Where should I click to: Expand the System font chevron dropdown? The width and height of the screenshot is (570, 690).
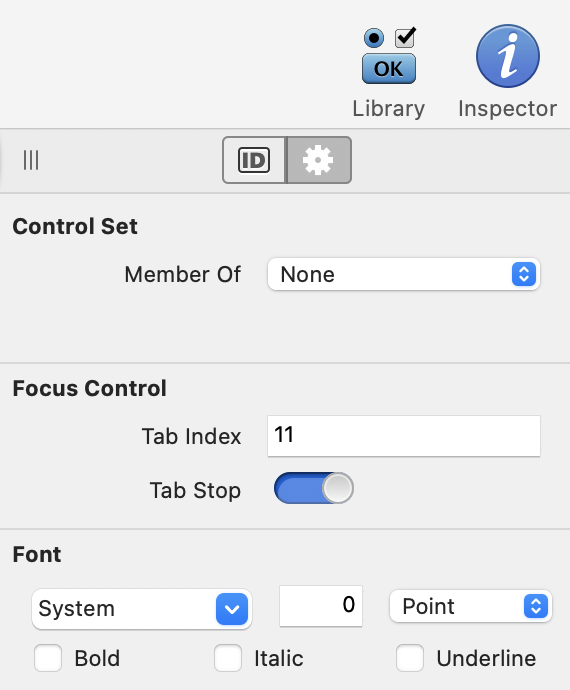[232, 609]
